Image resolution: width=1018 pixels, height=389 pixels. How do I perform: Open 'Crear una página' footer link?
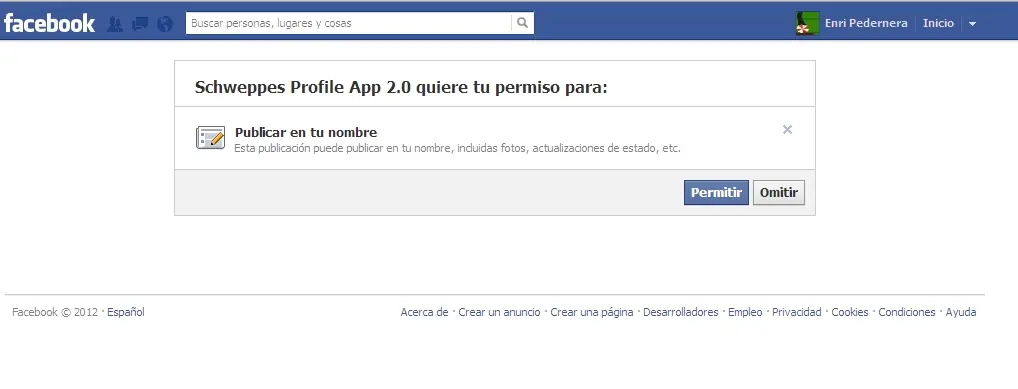pos(591,312)
